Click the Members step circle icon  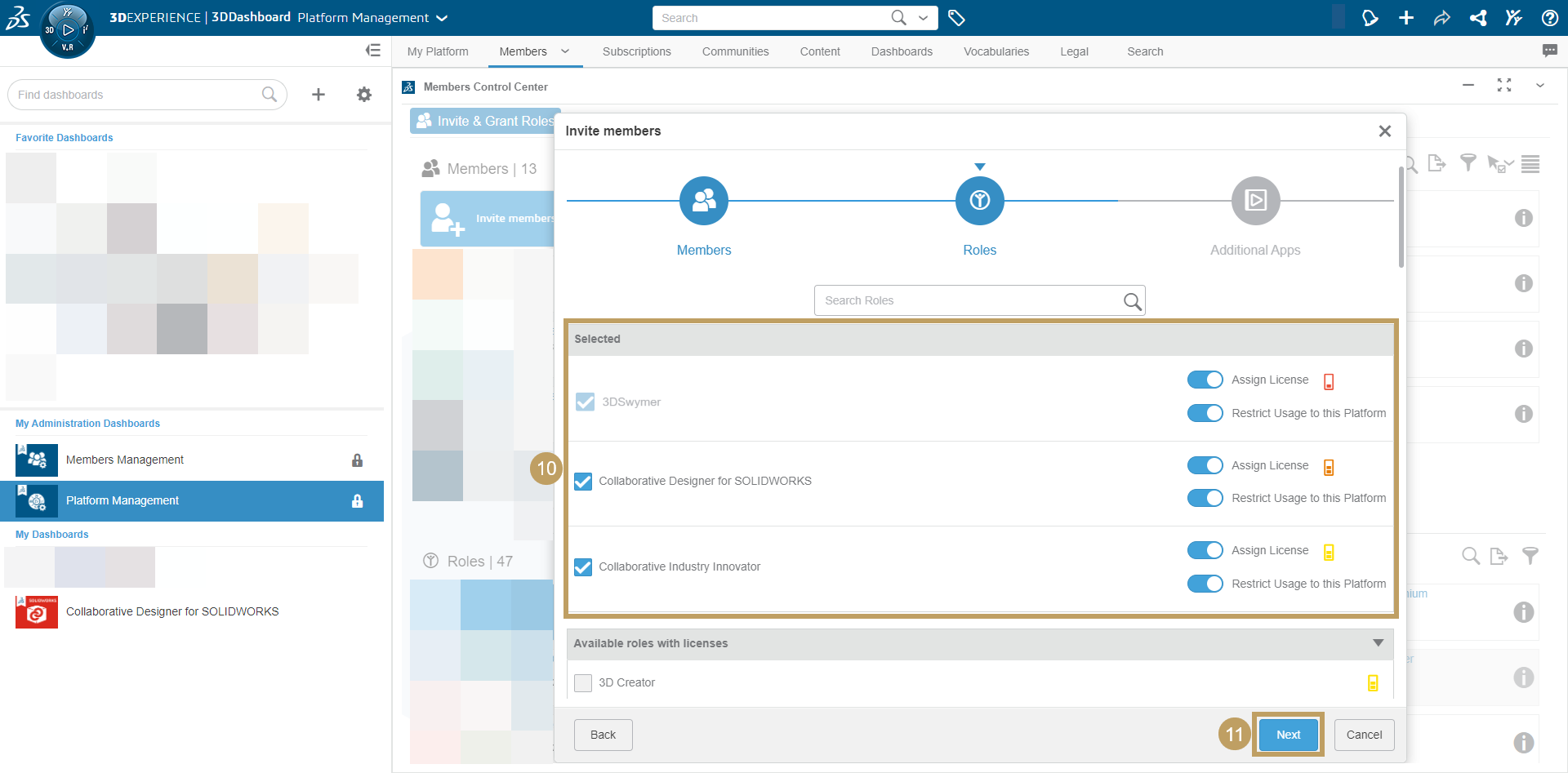click(x=704, y=201)
